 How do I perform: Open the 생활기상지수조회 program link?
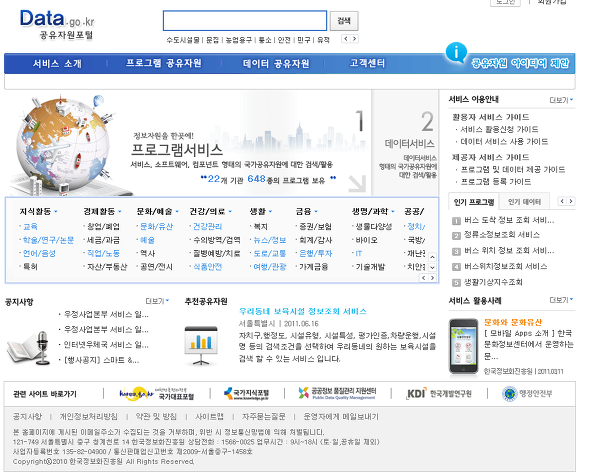[493, 283]
